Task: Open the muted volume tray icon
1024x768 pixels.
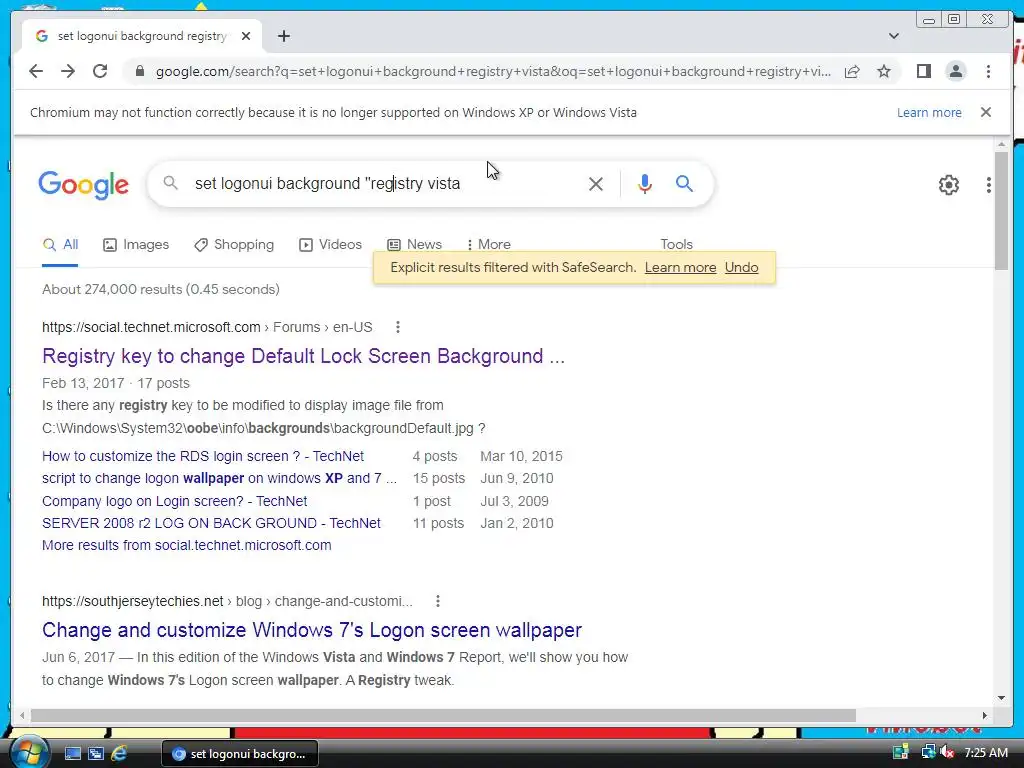Action: pyautogui.click(x=946, y=752)
